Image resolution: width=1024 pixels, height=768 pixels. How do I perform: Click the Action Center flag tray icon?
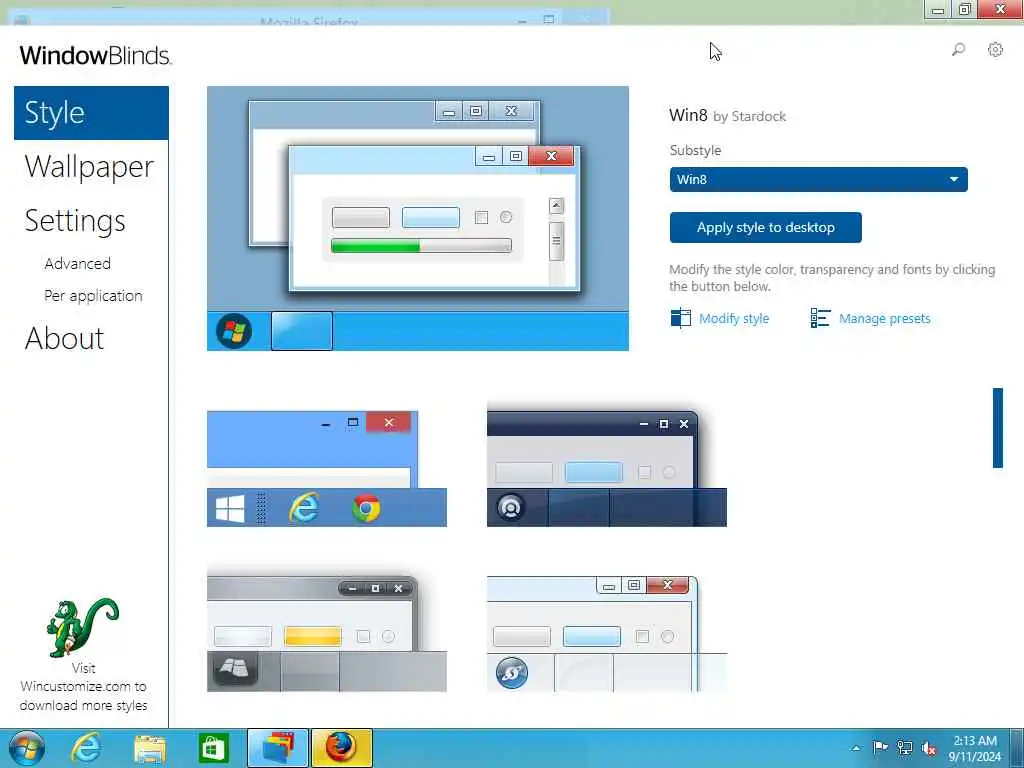point(880,748)
